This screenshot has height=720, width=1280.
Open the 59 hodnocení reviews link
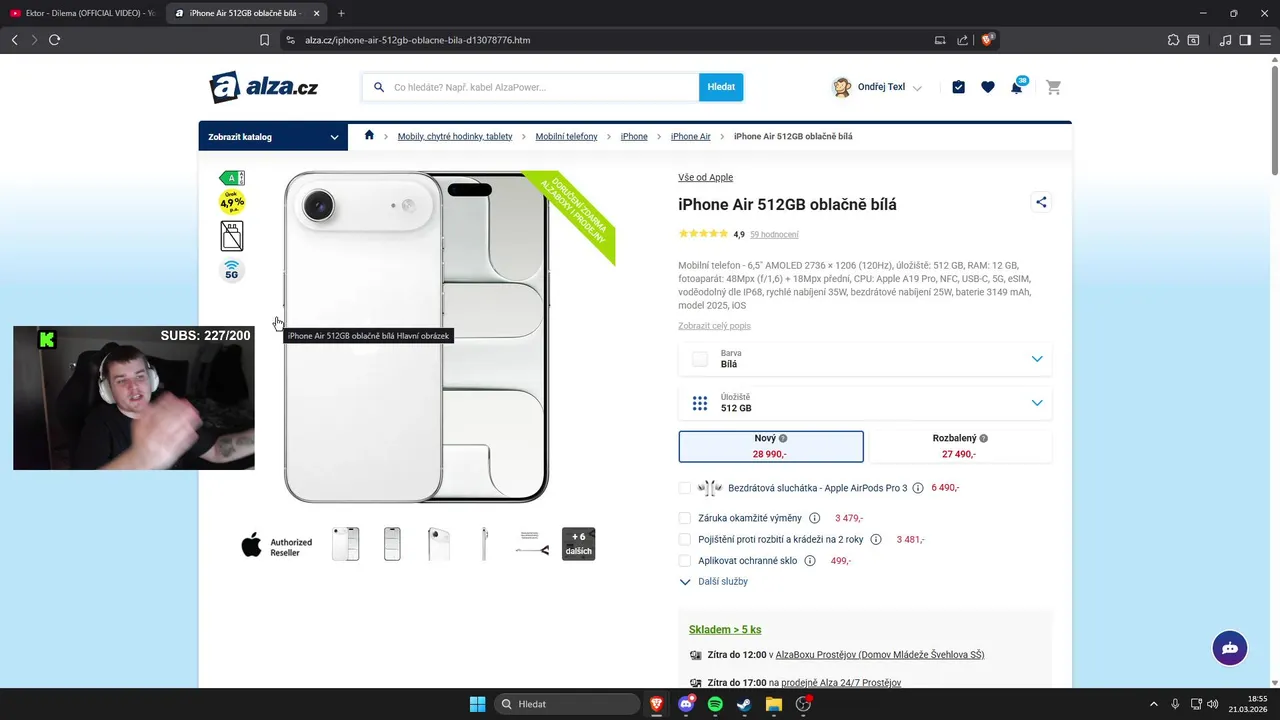tap(774, 235)
